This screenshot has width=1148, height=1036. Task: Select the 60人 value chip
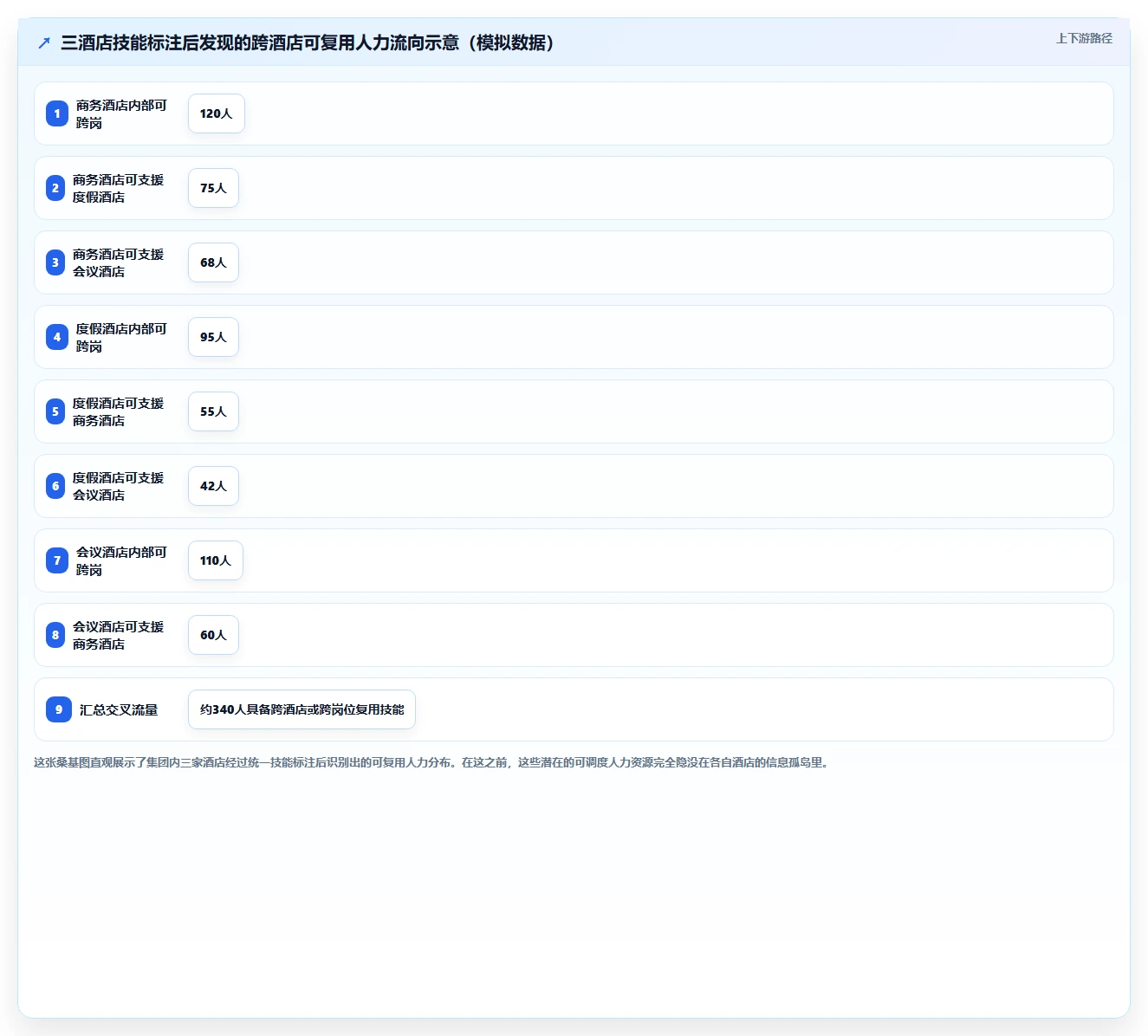213,635
